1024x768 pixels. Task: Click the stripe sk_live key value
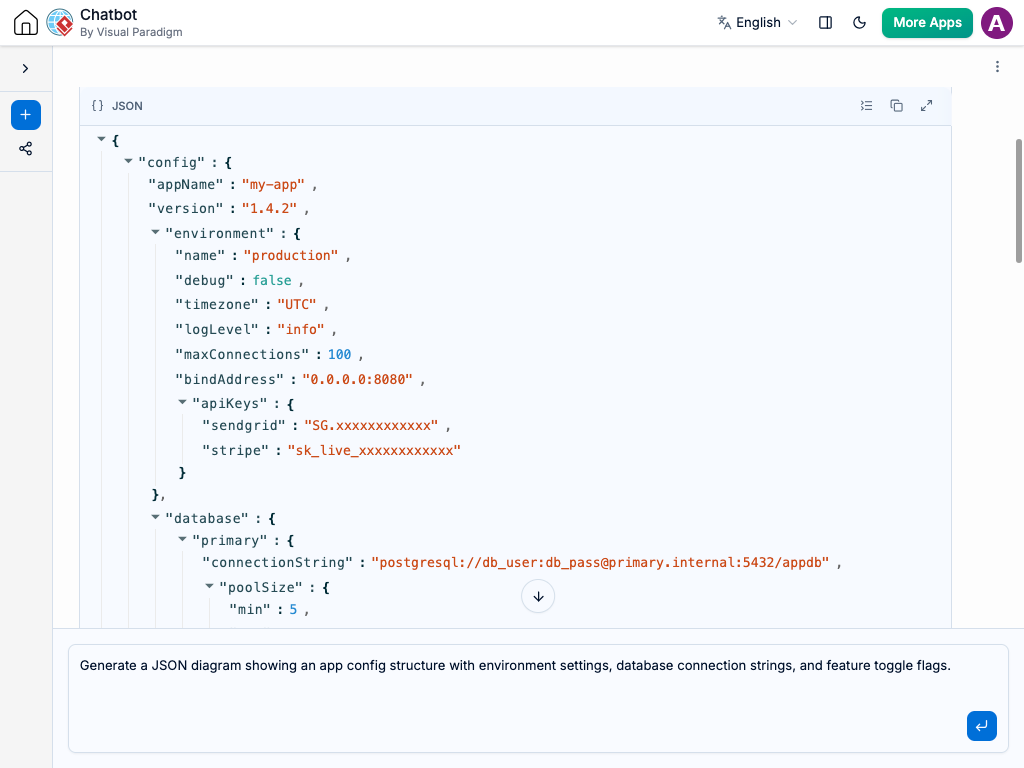[374, 451]
